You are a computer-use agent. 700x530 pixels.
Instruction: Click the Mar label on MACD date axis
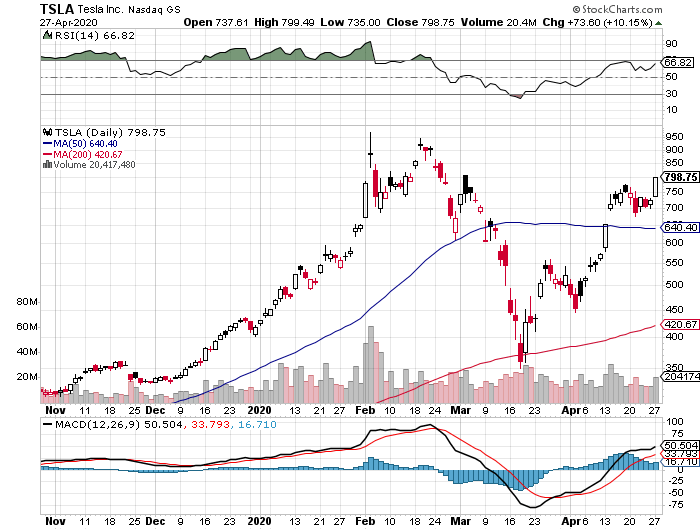pyautogui.click(x=460, y=521)
